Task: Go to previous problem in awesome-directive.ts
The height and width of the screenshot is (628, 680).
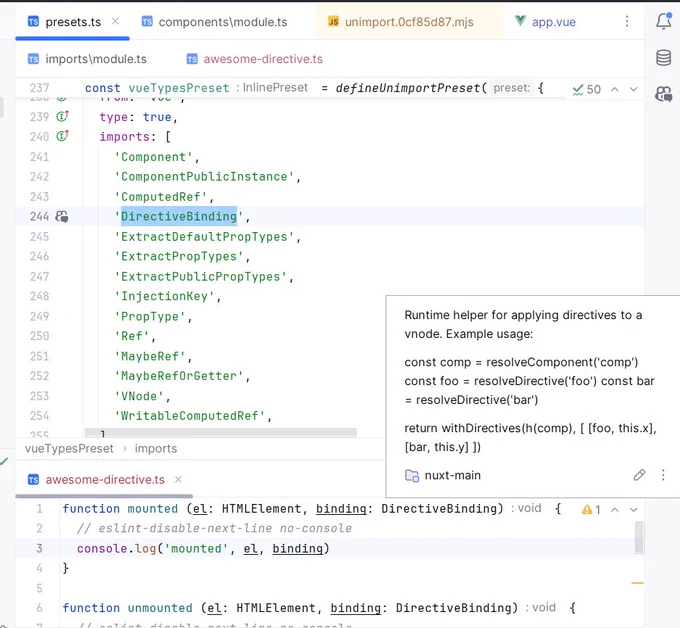Action: pos(615,510)
